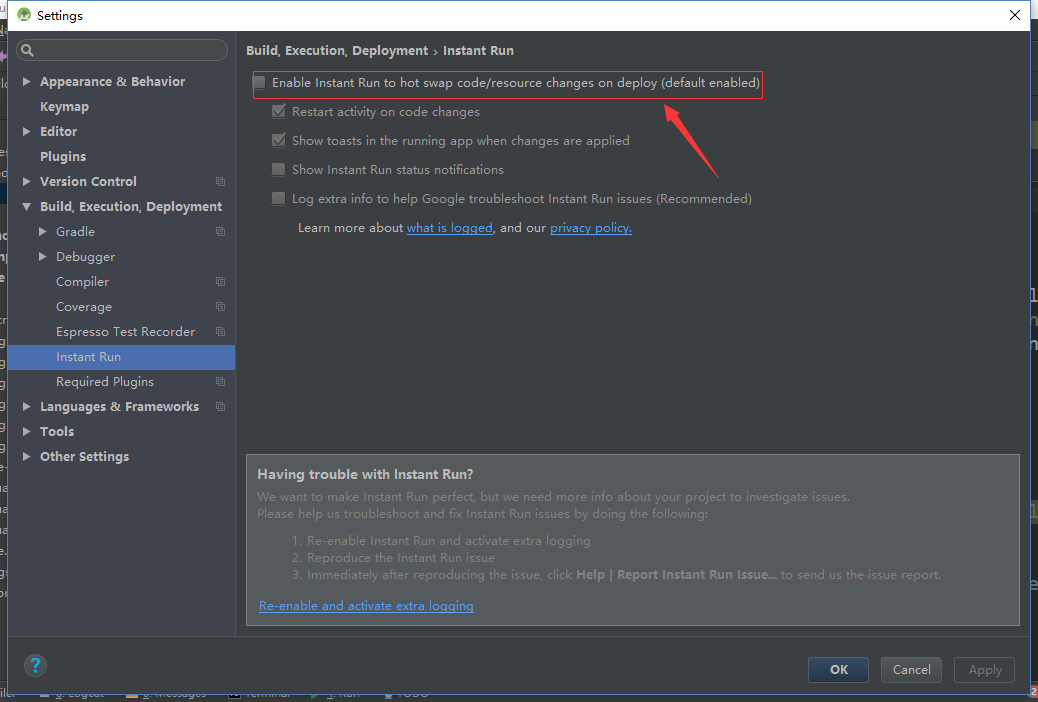Enable Instant Run hot swap checkbox
1038x702 pixels.
coord(259,83)
